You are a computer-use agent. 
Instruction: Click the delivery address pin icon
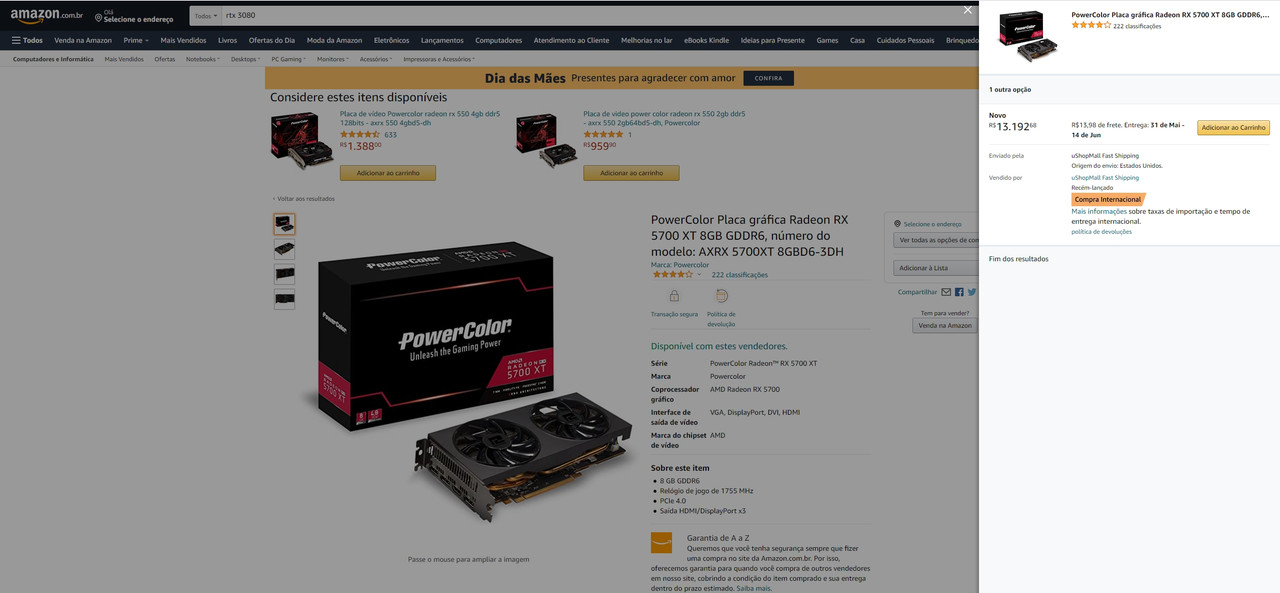click(x=98, y=18)
